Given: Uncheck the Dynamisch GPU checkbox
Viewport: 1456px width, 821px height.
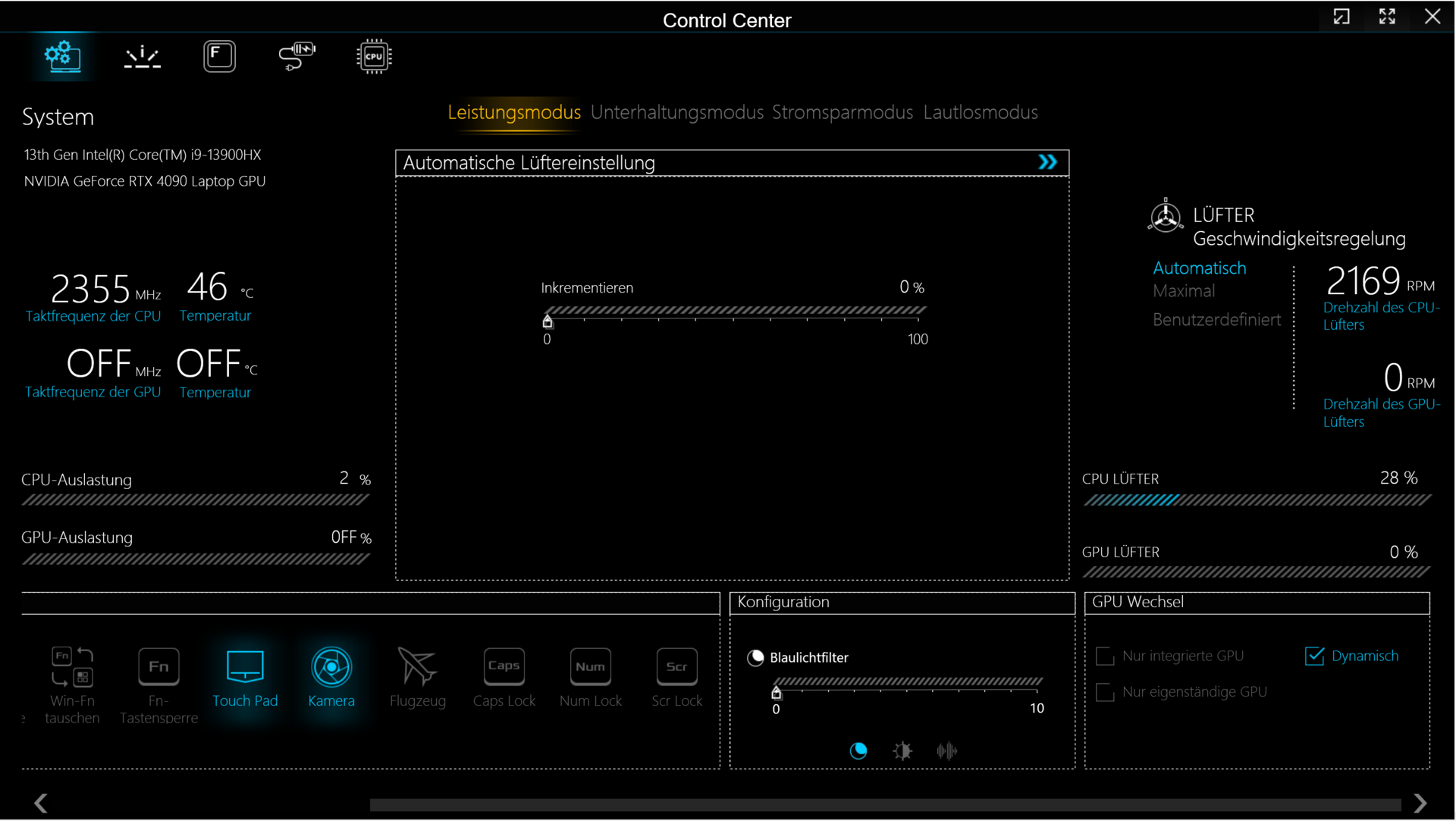Looking at the screenshot, I should click(x=1314, y=656).
